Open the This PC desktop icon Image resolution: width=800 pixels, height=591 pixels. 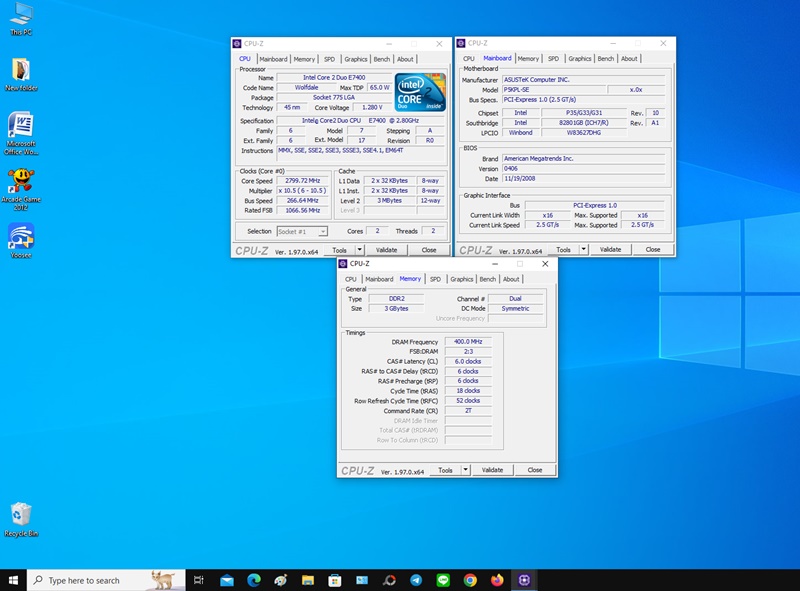[21, 19]
